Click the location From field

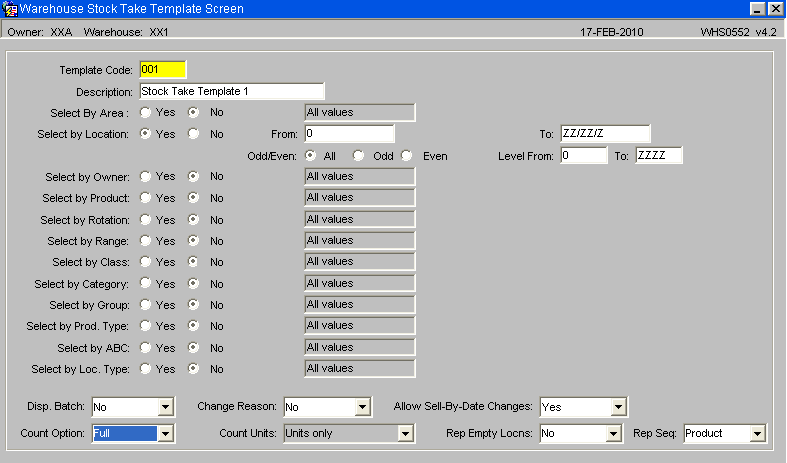pyautogui.click(x=349, y=134)
